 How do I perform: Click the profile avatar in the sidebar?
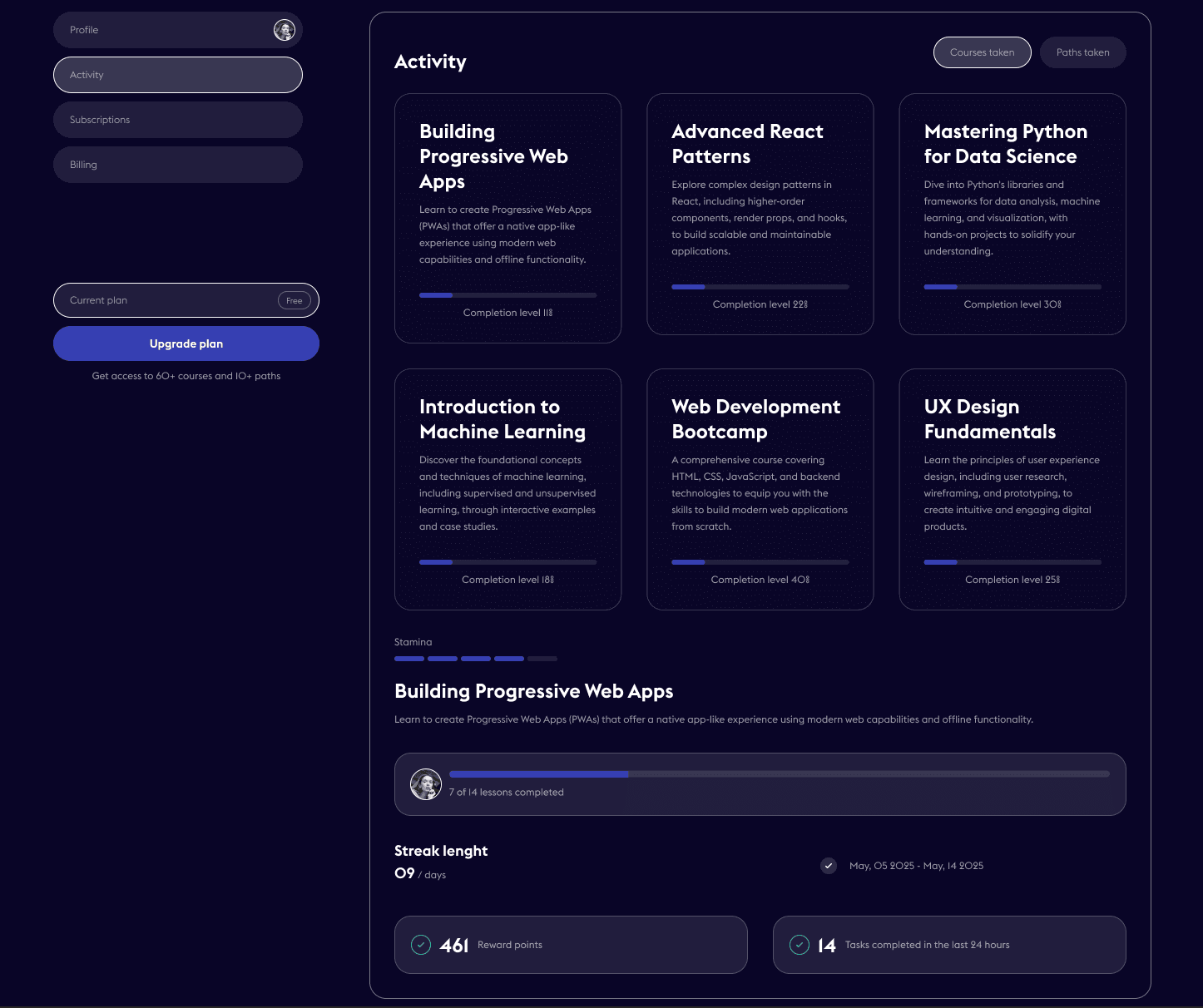pyautogui.click(x=285, y=31)
